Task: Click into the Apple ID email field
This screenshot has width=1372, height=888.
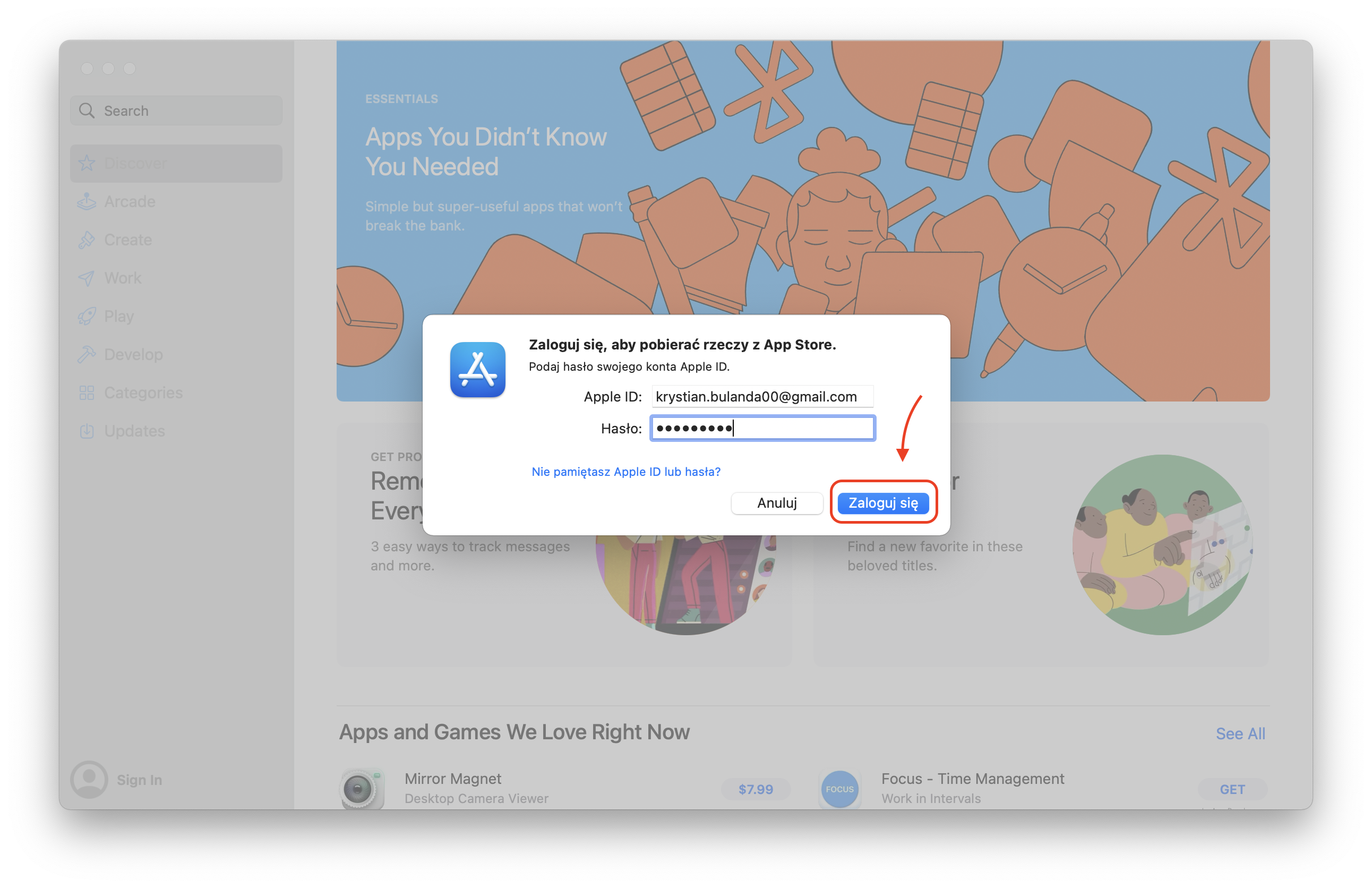Action: [762, 397]
